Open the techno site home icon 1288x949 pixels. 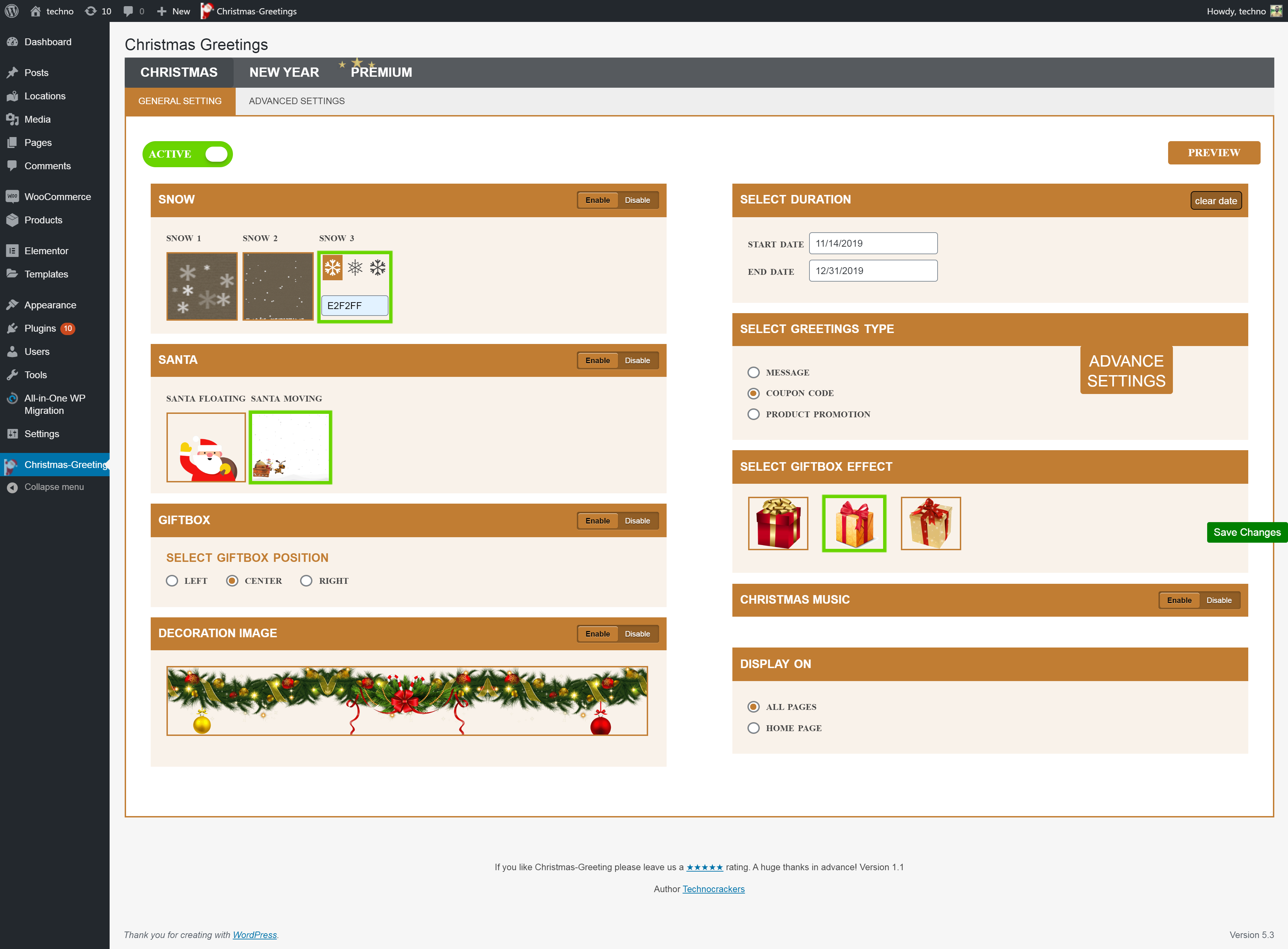[36, 11]
